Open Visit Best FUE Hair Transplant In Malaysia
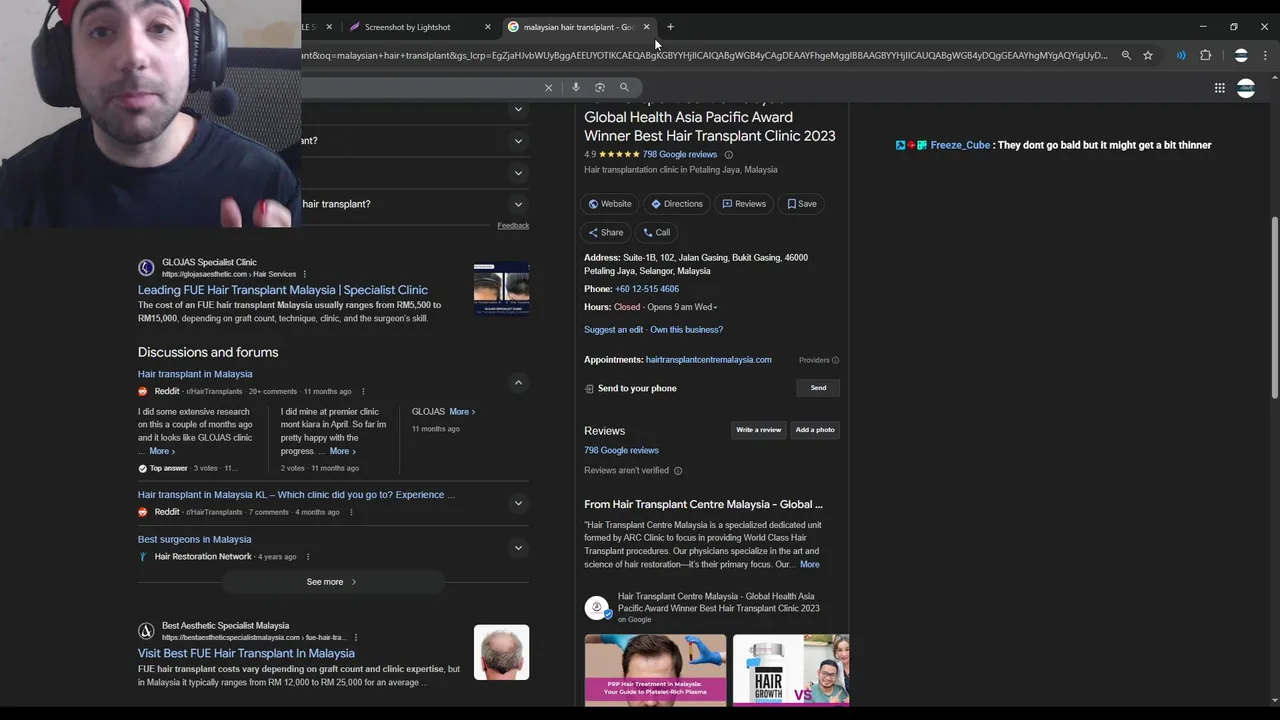Viewport: 1280px width, 720px height. [x=246, y=653]
